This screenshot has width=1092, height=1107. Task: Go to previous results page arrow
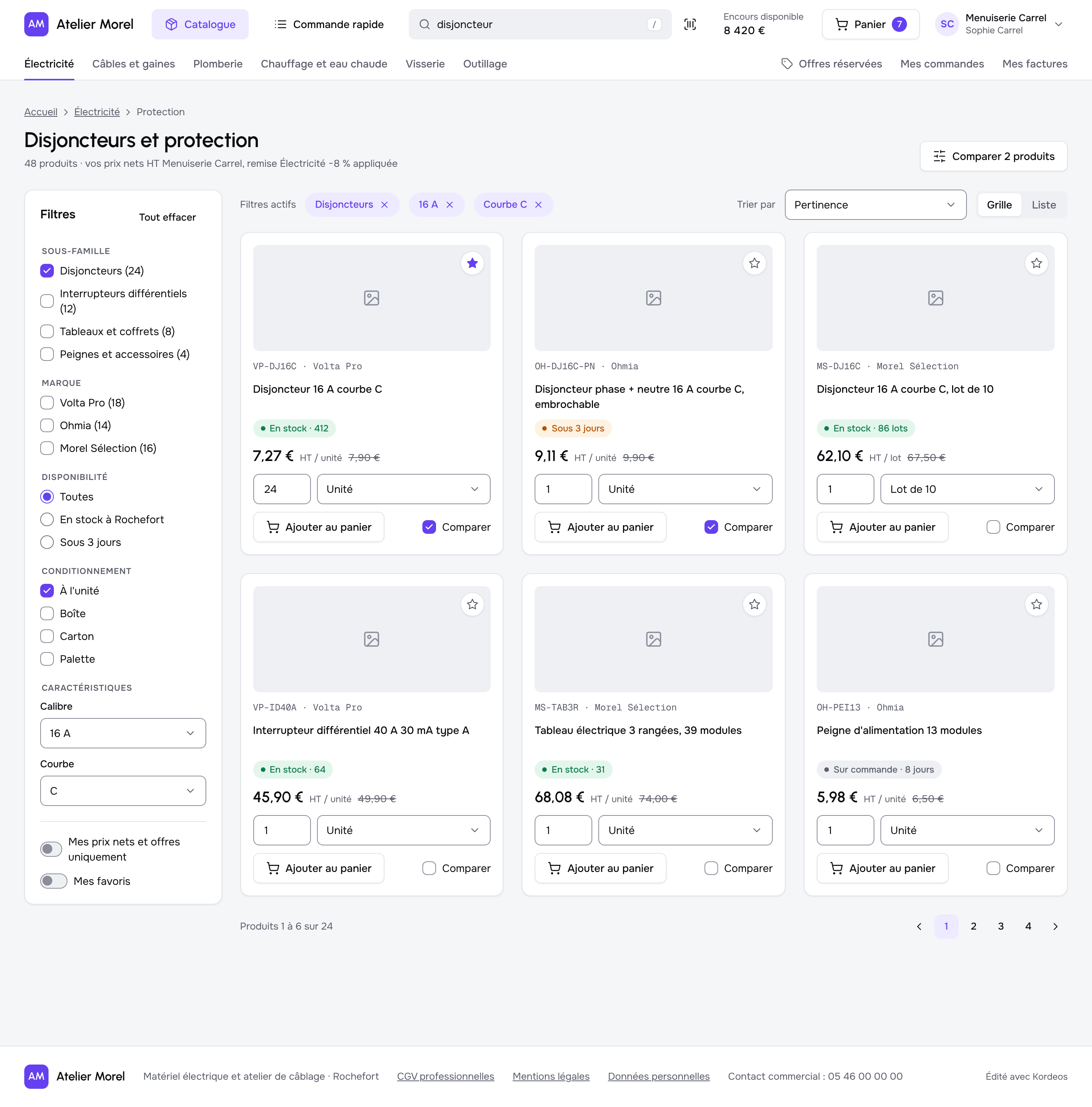(919, 927)
